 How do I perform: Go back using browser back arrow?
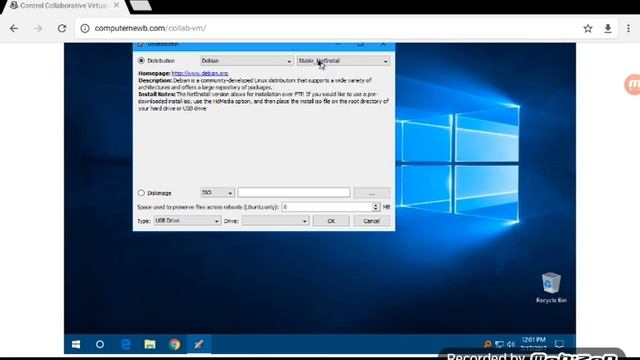pyautogui.click(x=14, y=28)
